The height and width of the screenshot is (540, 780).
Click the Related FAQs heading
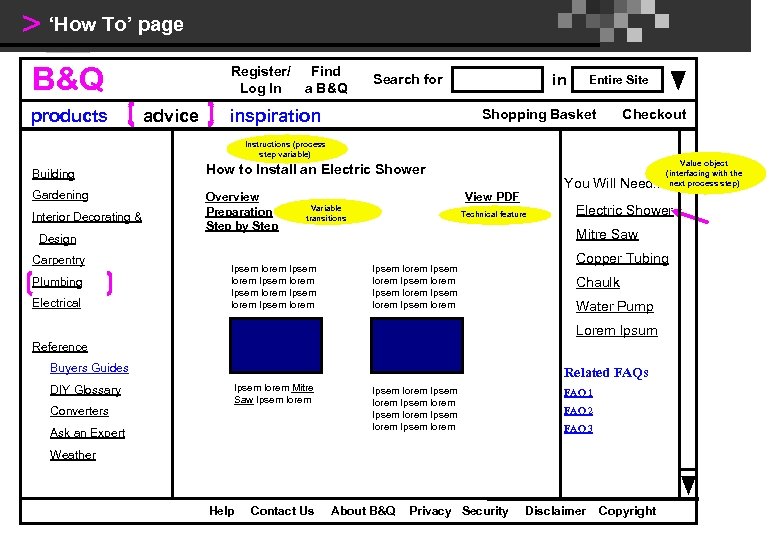pos(606,372)
